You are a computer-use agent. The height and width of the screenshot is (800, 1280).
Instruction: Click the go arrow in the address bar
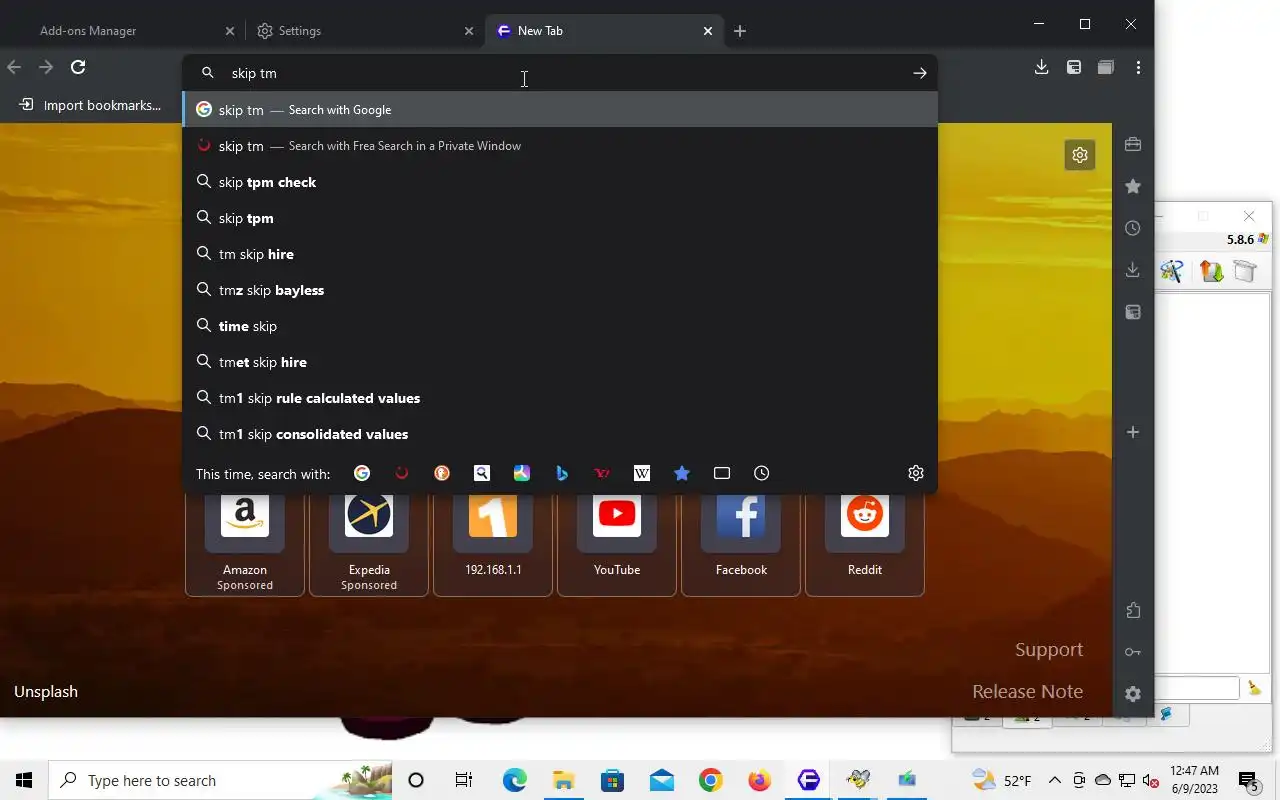[x=920, y=73]
